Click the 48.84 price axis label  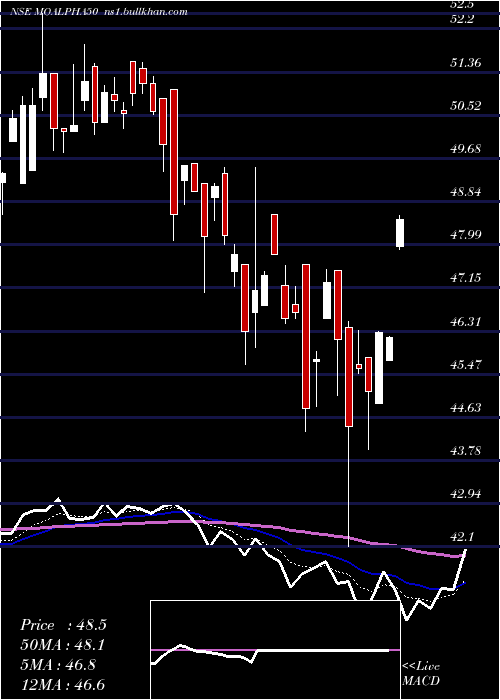(x=466, y=192)
